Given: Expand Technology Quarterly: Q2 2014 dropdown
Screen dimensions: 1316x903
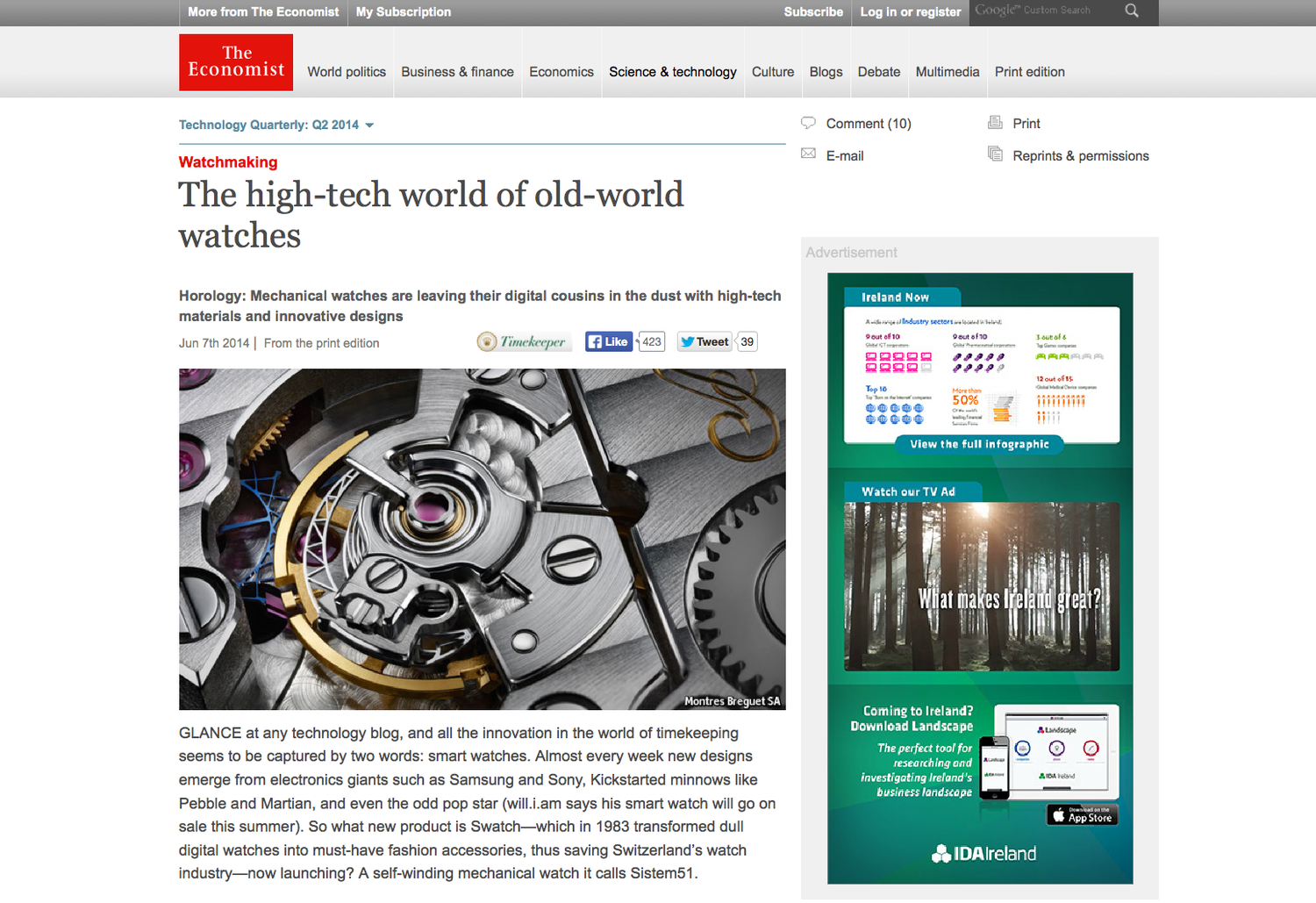Looking at the screenshot, I should click(369, 125).
